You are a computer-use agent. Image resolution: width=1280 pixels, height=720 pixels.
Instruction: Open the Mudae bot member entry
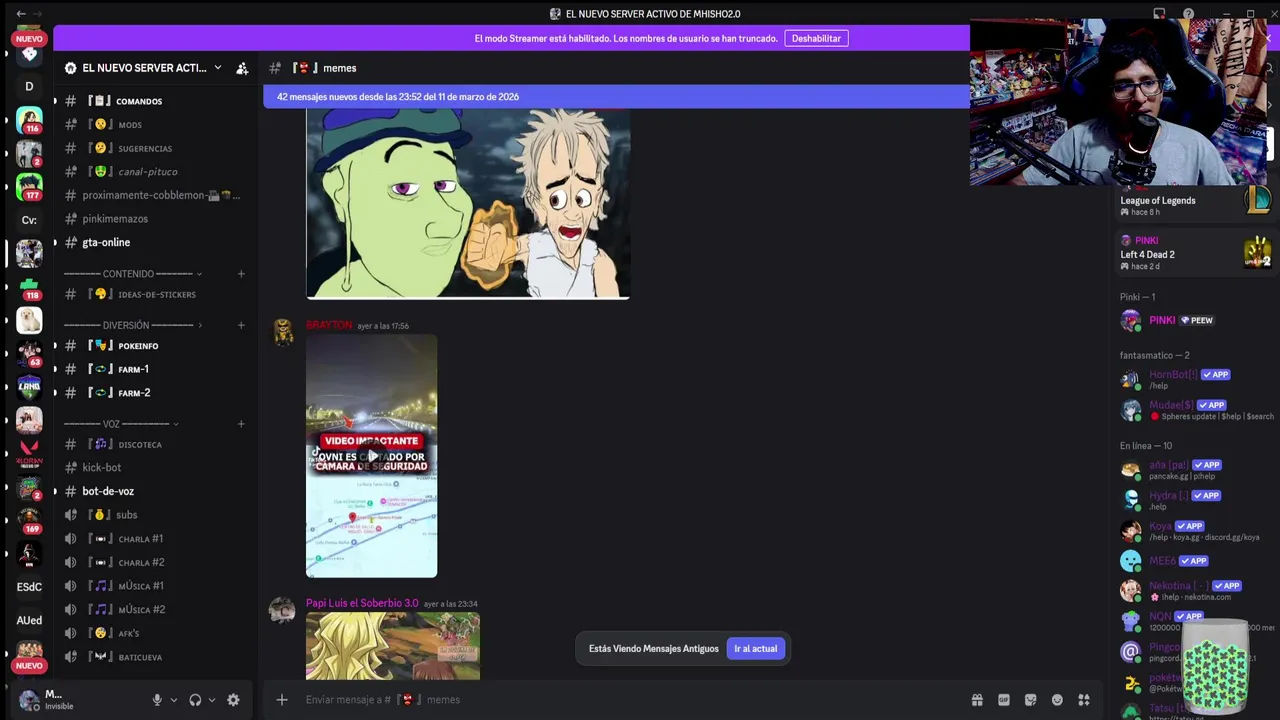1195,410
